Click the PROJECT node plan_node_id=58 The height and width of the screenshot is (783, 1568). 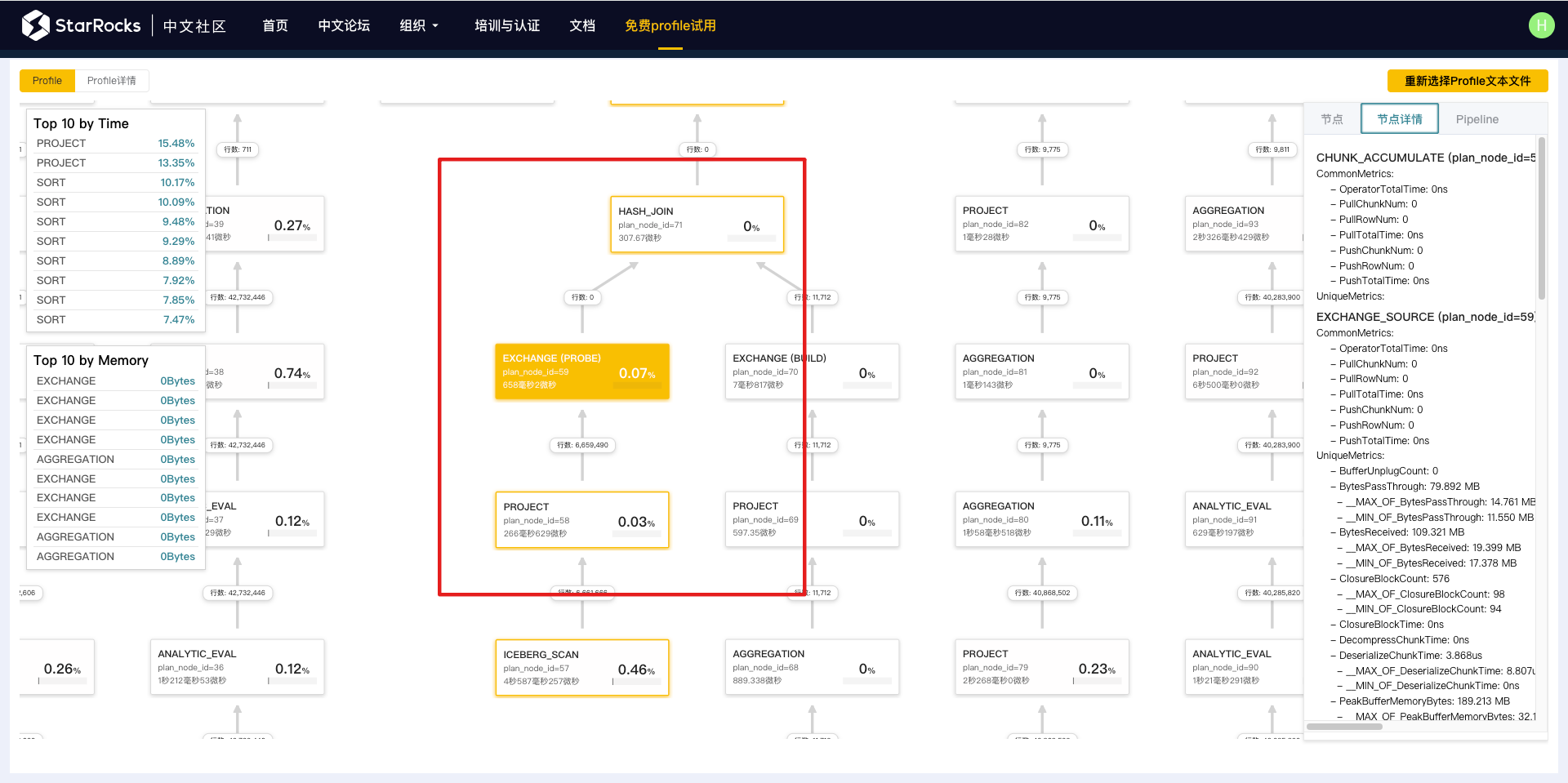pyautogui.click(x=581, y=519)
